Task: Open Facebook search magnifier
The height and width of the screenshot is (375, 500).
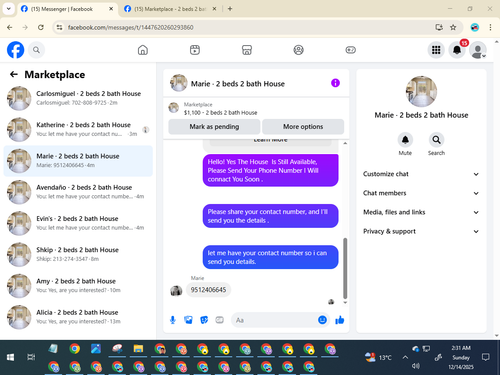Action: (36, 50)
